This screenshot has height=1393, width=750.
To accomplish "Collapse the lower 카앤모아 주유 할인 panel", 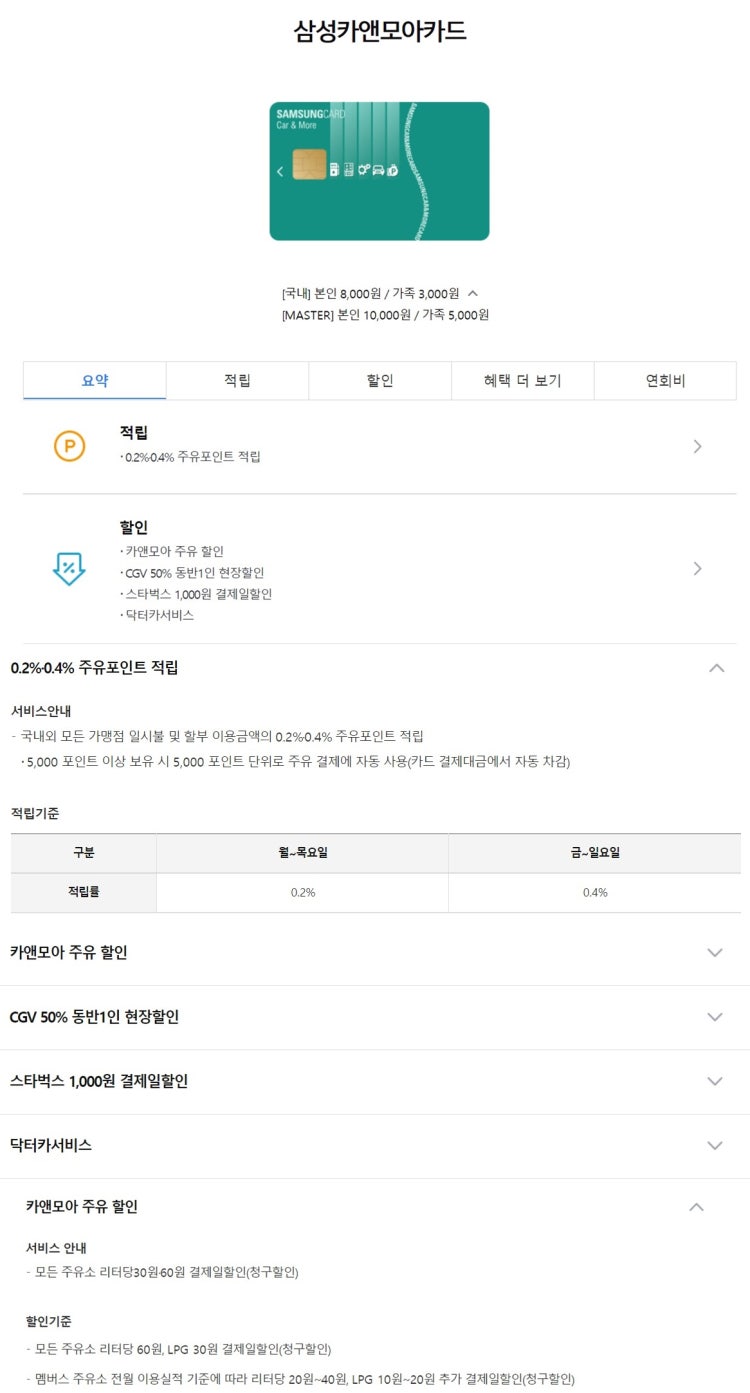I will (x=697, y=1207).
